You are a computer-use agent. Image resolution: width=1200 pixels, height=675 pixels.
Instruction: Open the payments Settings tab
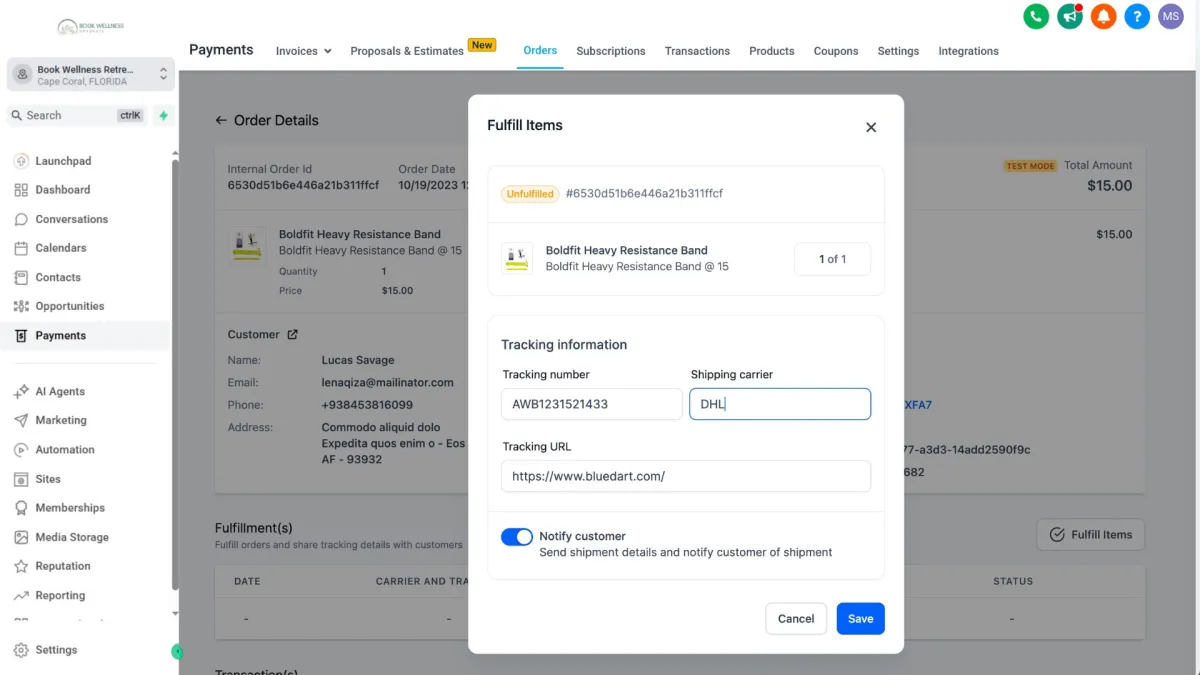tap(898, 51)
